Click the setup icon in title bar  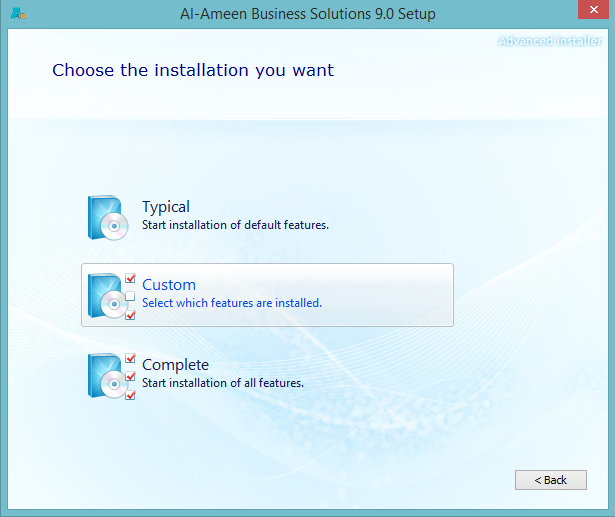pos(18,15)
